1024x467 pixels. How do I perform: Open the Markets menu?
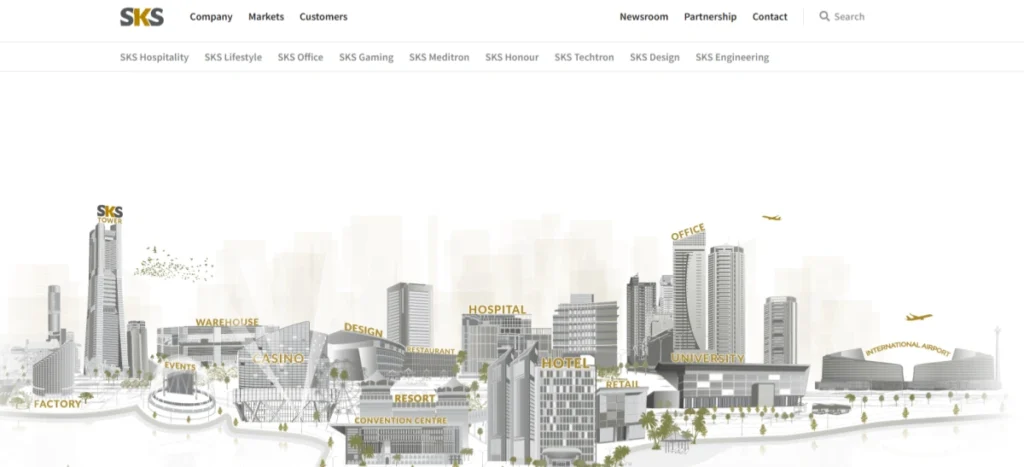click(266, 17)
